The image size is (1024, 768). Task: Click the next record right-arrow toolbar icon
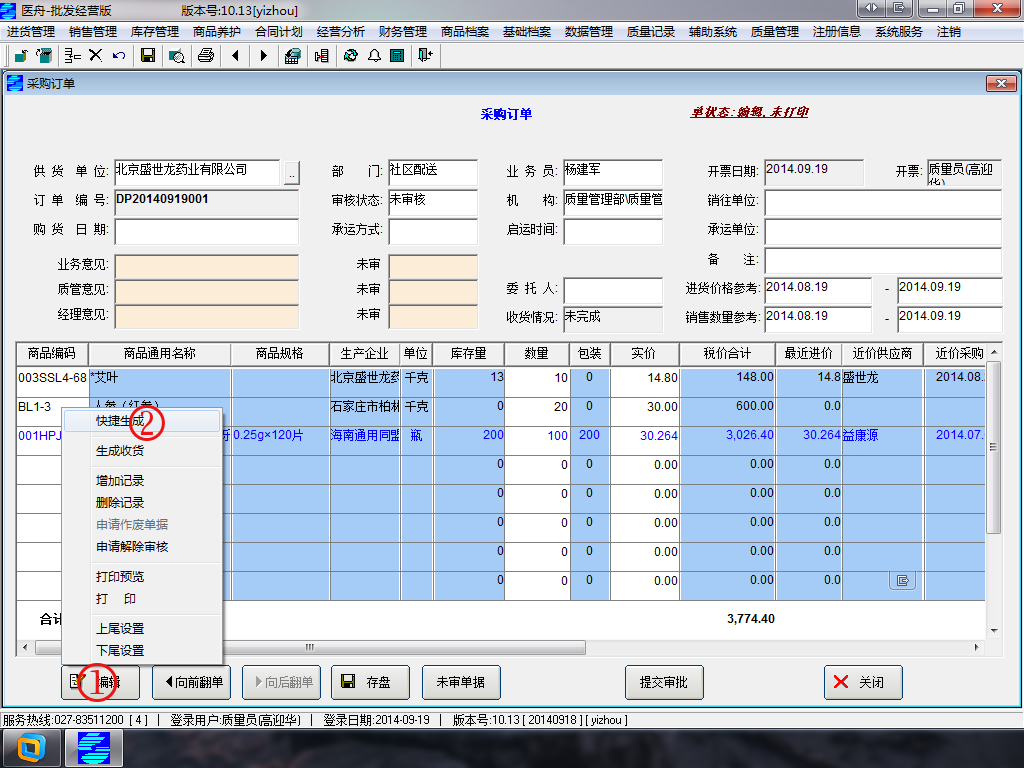[264, 56]
